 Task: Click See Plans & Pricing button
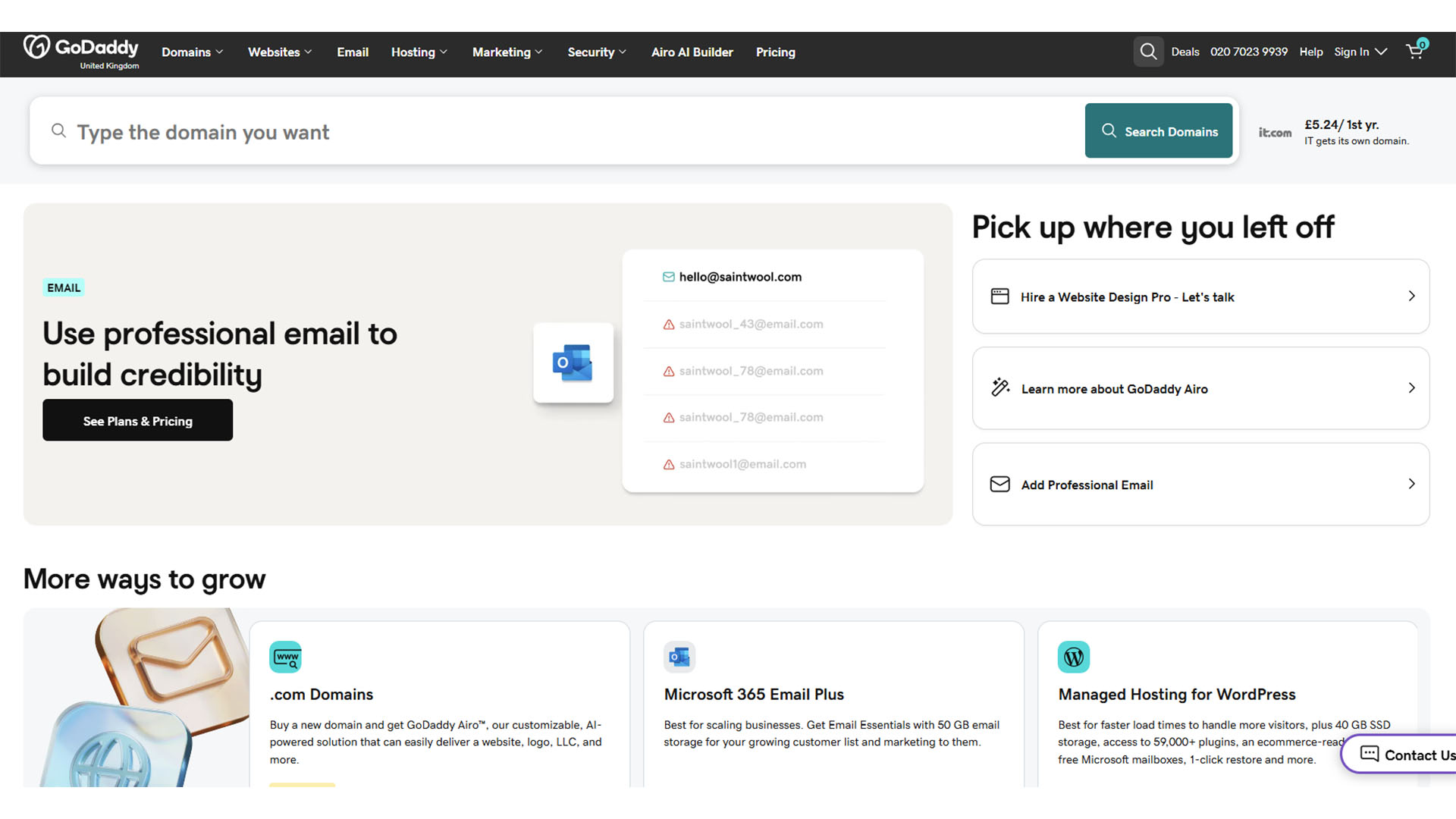(137, 420)
